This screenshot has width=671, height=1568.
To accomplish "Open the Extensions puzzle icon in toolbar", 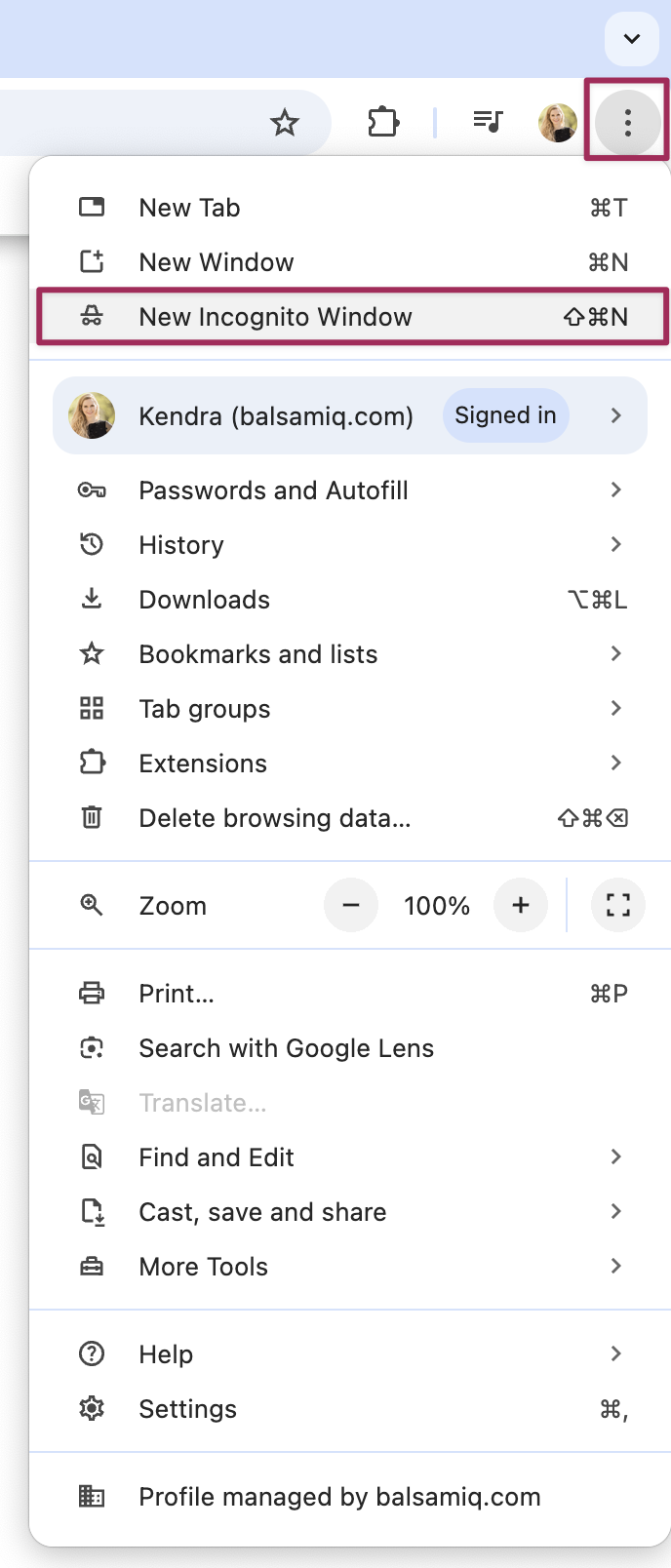I will click(383, 123).
